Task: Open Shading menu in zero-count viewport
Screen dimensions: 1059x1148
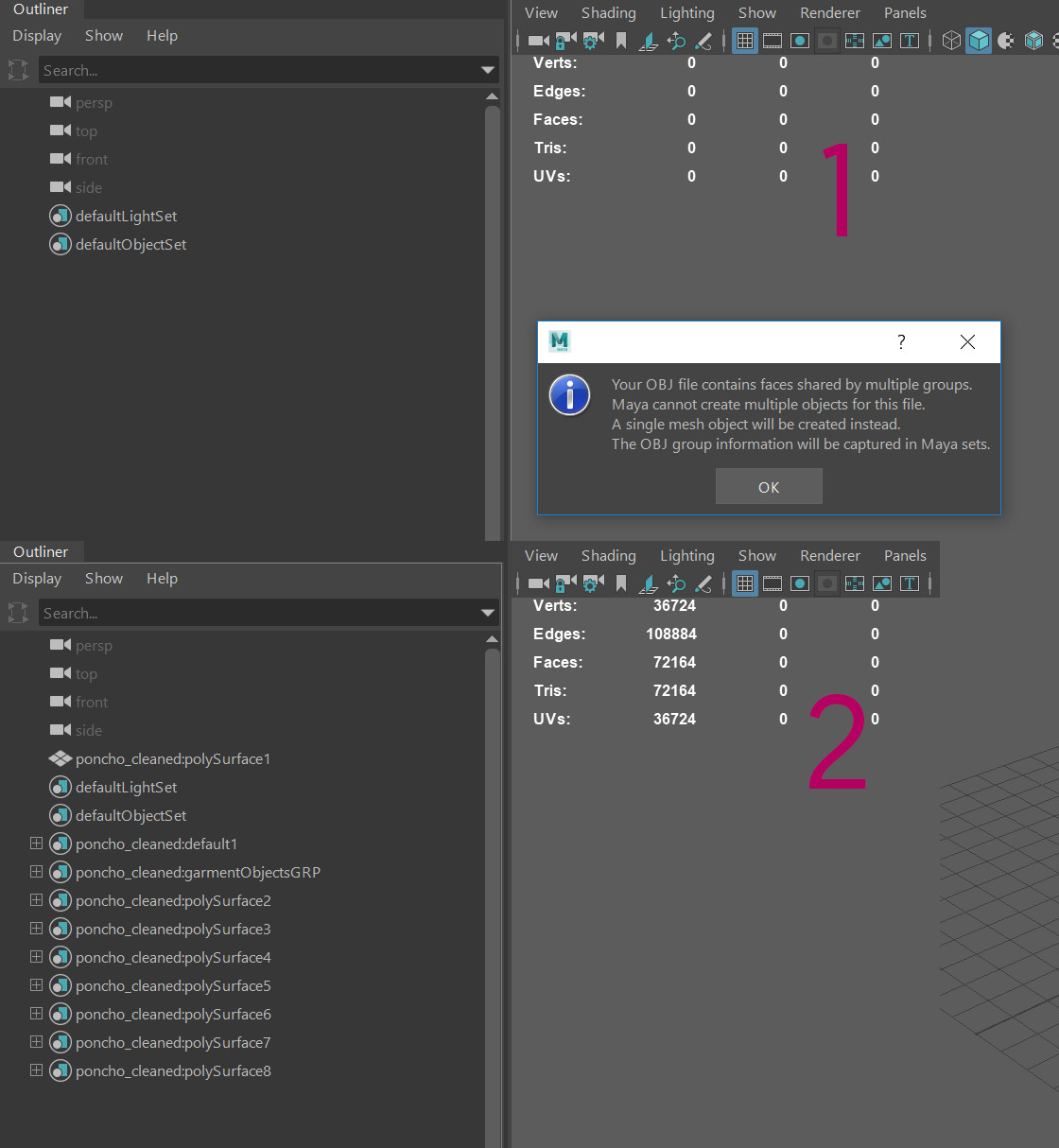Action: point(609,13)
